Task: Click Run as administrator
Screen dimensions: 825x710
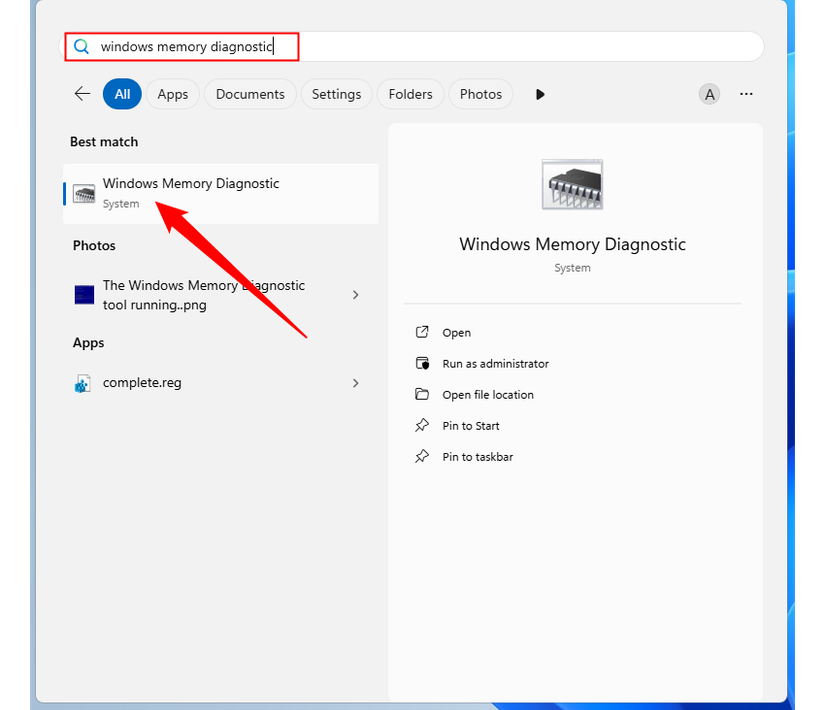Action: 494,363
